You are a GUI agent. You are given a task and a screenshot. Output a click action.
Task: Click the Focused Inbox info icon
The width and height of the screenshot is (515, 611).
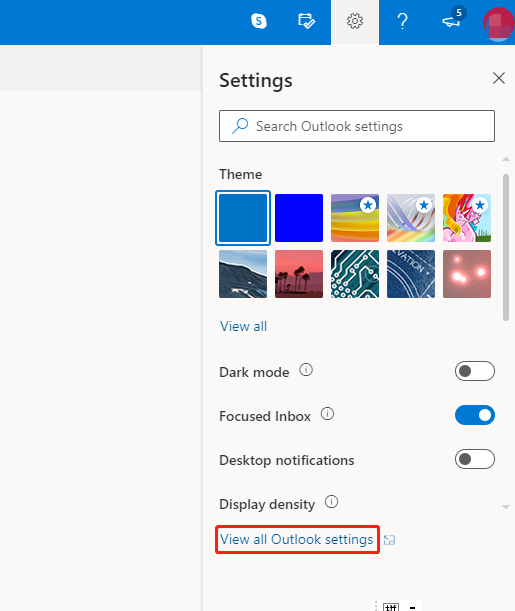click(x=327, y=413)
